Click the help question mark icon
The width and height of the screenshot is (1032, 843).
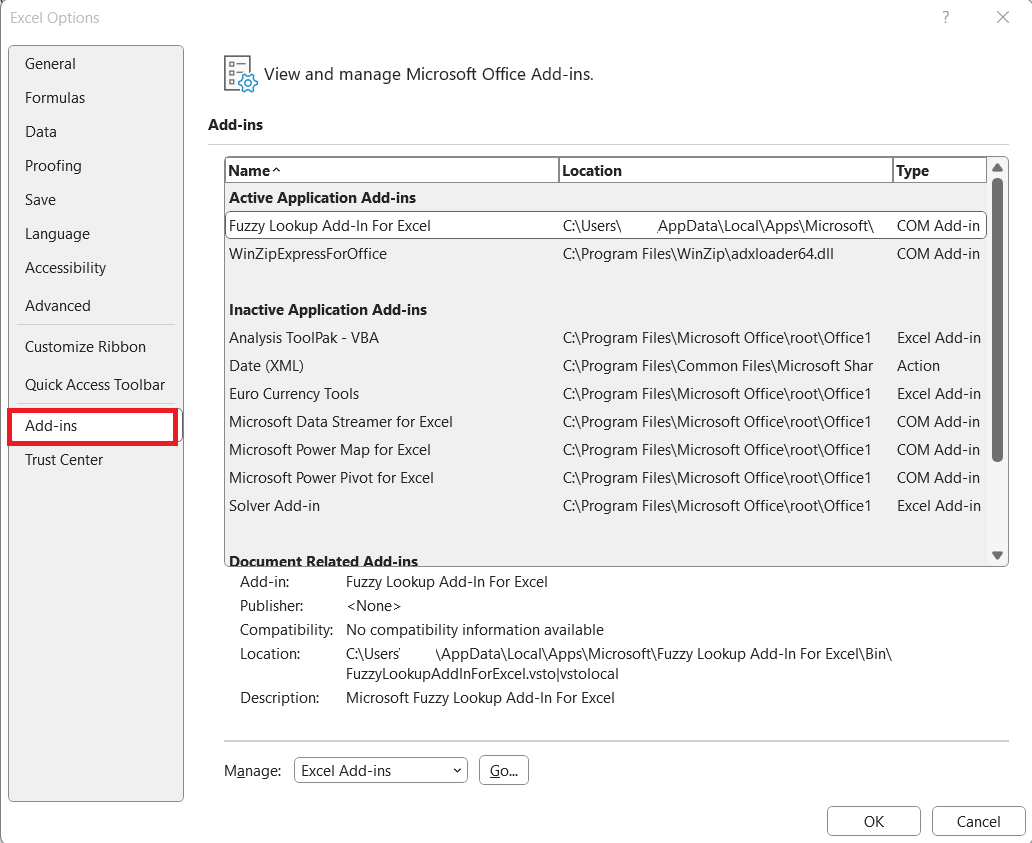[946, 17]
